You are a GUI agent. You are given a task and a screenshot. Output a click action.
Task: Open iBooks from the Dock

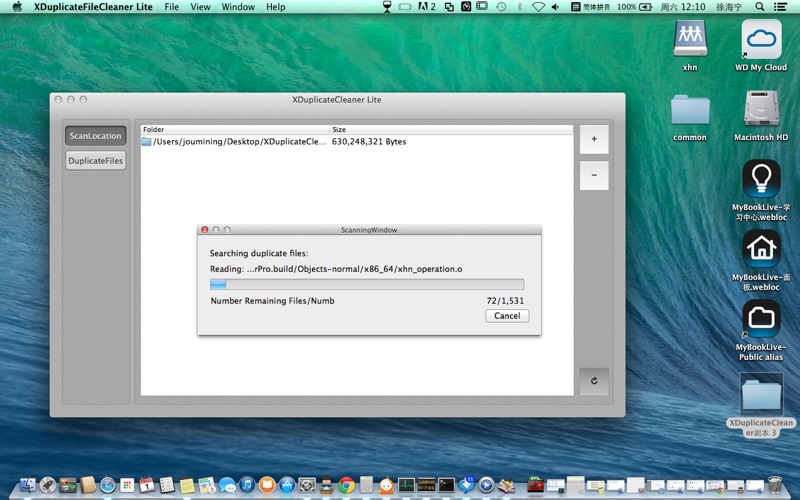(x=267, y=485)
